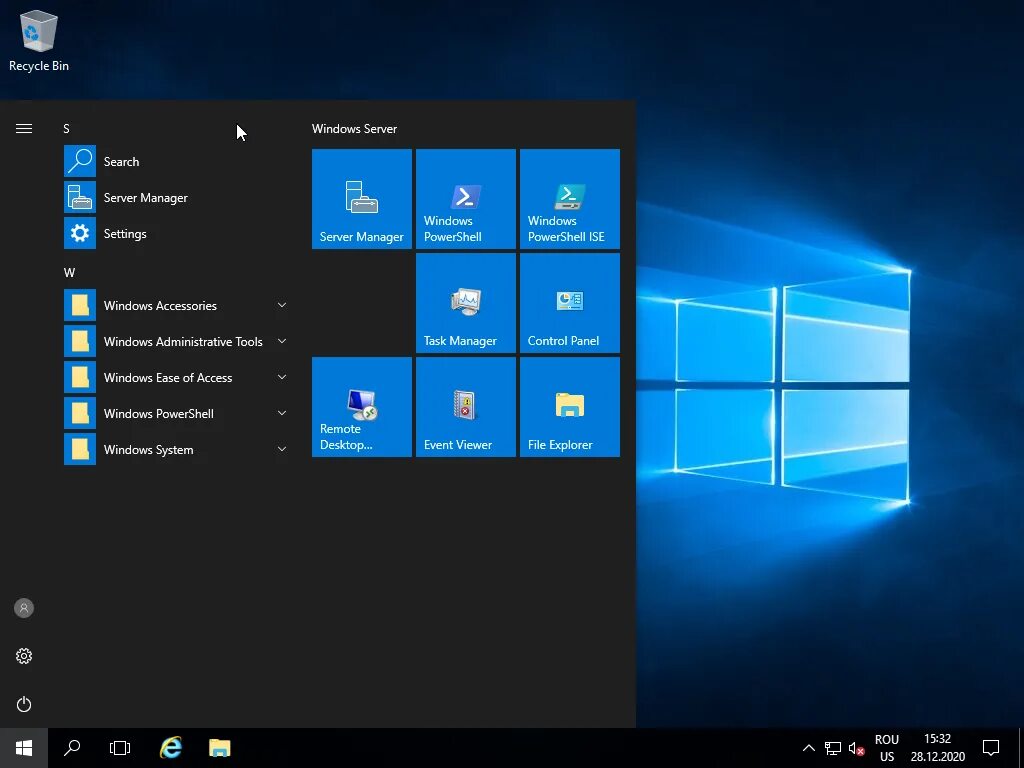
Task: Click the letter W group header
Action: (69, 273)
